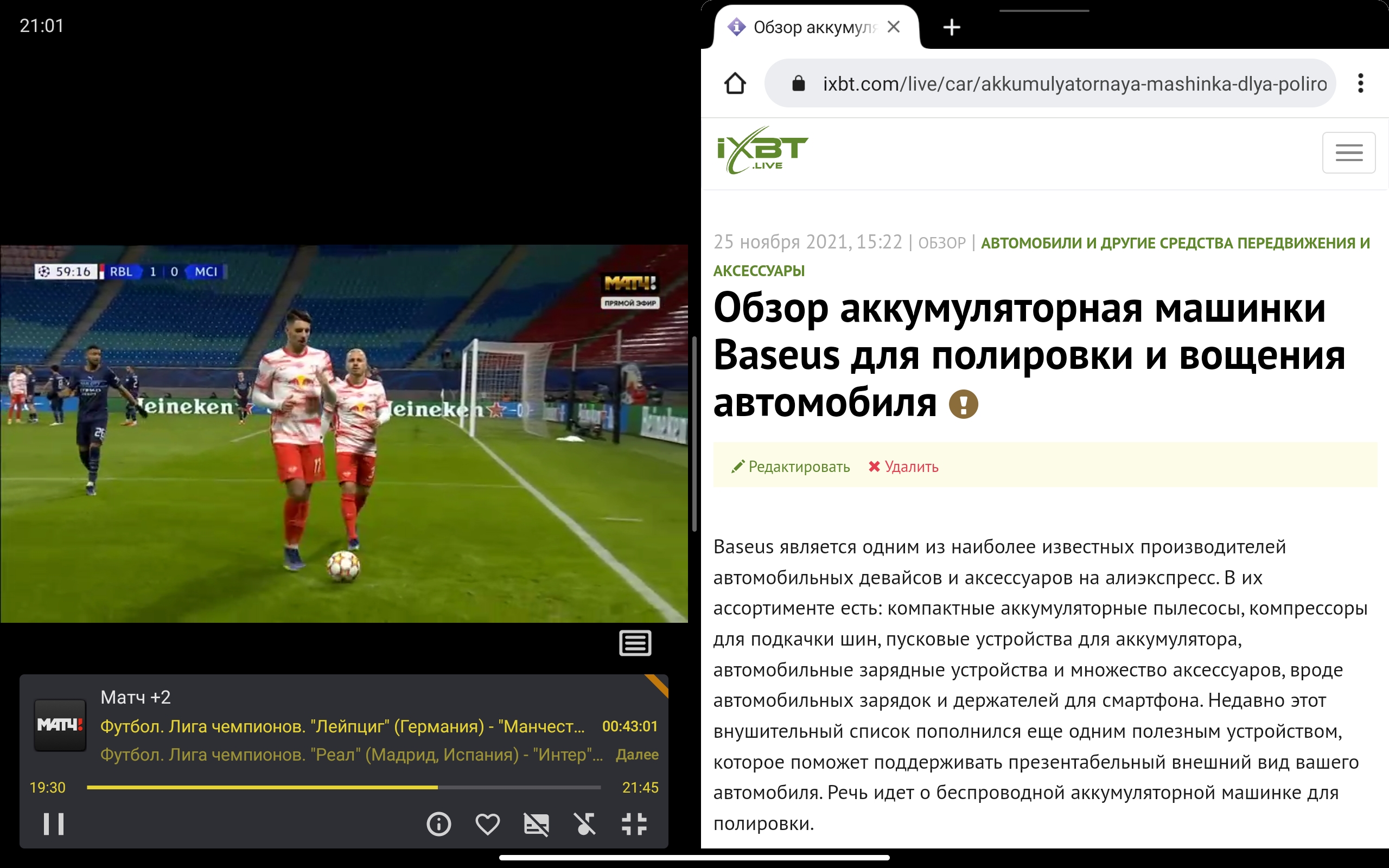The image size is (1389, 868).
Task: Open a new browser tab with the plus icon
Action: coord(952,27)
